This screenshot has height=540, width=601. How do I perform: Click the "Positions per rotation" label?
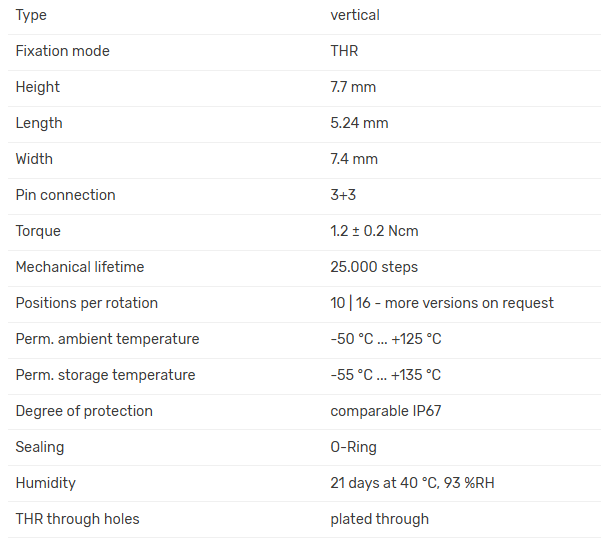[x=87, y=303]
